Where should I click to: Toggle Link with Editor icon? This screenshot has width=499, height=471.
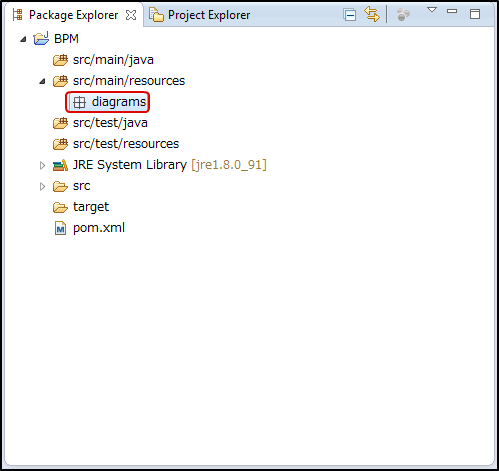[372, 15]
